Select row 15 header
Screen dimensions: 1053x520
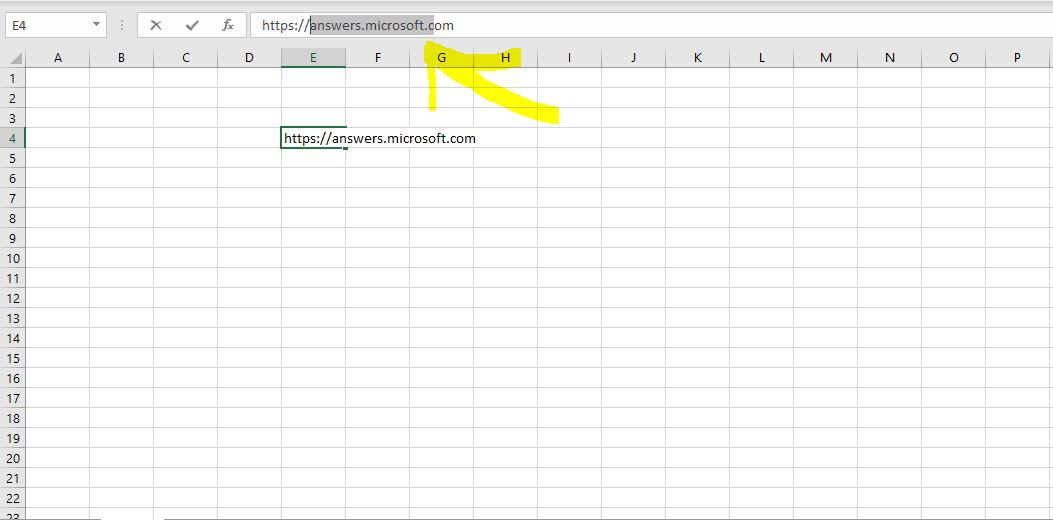(x=12, y=358)
